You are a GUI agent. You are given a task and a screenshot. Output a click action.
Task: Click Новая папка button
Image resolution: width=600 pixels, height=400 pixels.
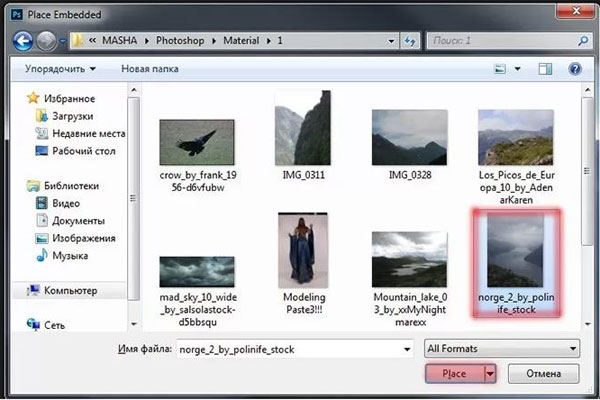150,69
